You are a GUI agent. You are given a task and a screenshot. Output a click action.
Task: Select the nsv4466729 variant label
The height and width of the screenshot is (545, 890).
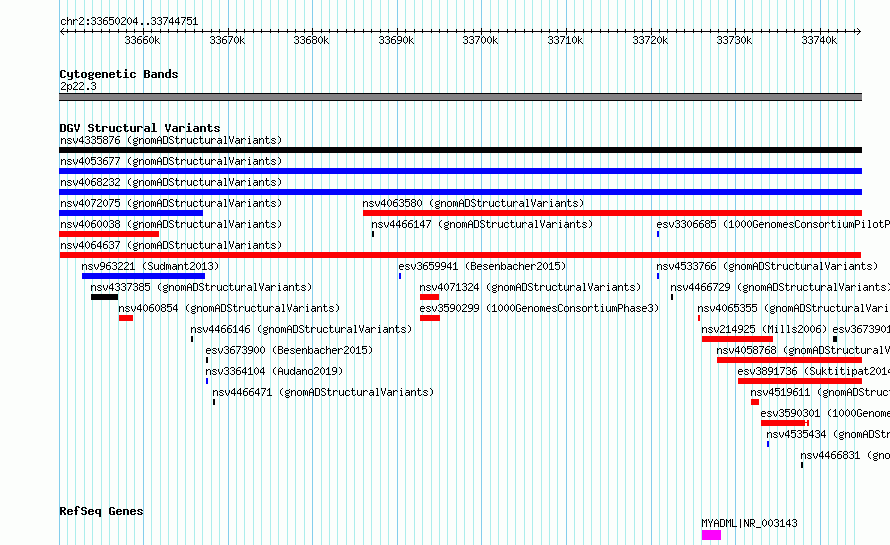(x=780, y=287)
